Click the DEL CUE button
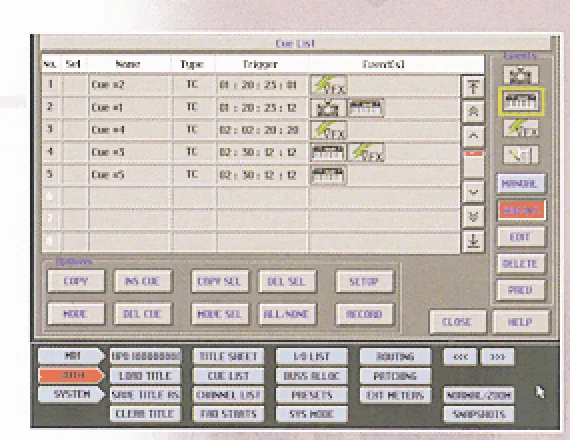Screen dimensions: 570x440 point(142,314)
